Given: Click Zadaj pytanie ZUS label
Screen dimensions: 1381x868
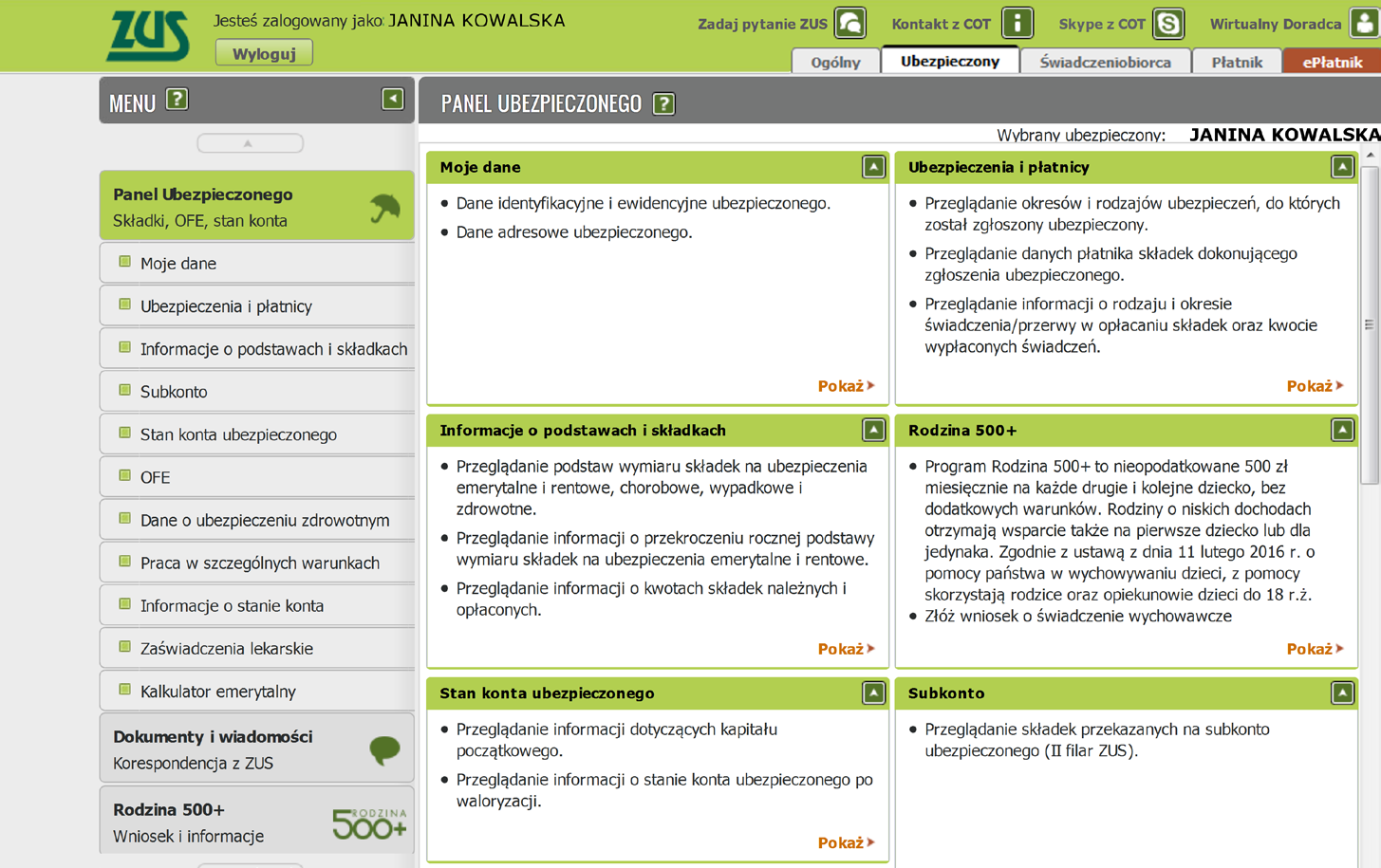Looking at the screenshot, I should click(x=762, y=24).
